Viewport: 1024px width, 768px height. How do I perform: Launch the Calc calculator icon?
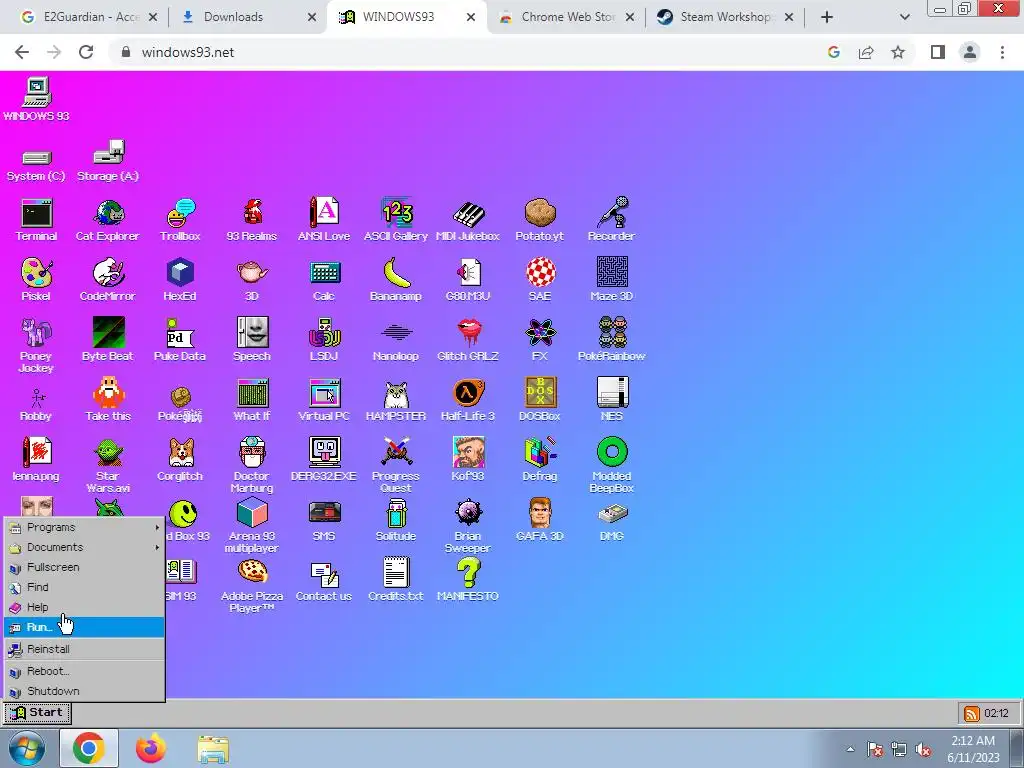324,280
